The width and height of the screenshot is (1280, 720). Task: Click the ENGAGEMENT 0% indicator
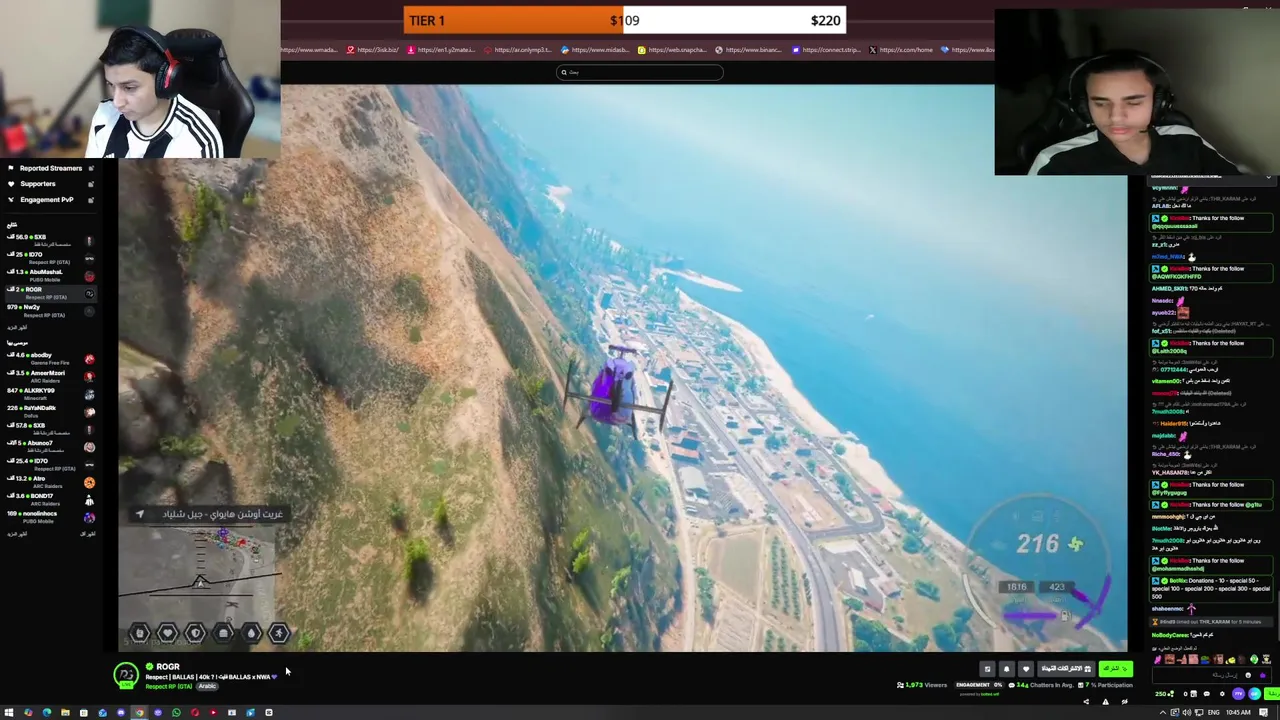tap(980, 685)
